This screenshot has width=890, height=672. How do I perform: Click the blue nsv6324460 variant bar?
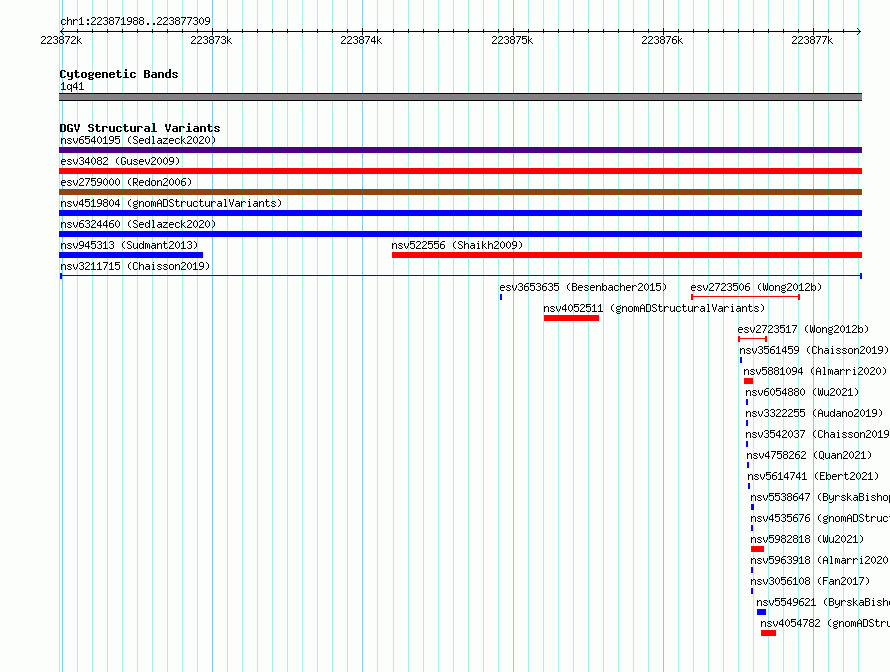(460, 234)
